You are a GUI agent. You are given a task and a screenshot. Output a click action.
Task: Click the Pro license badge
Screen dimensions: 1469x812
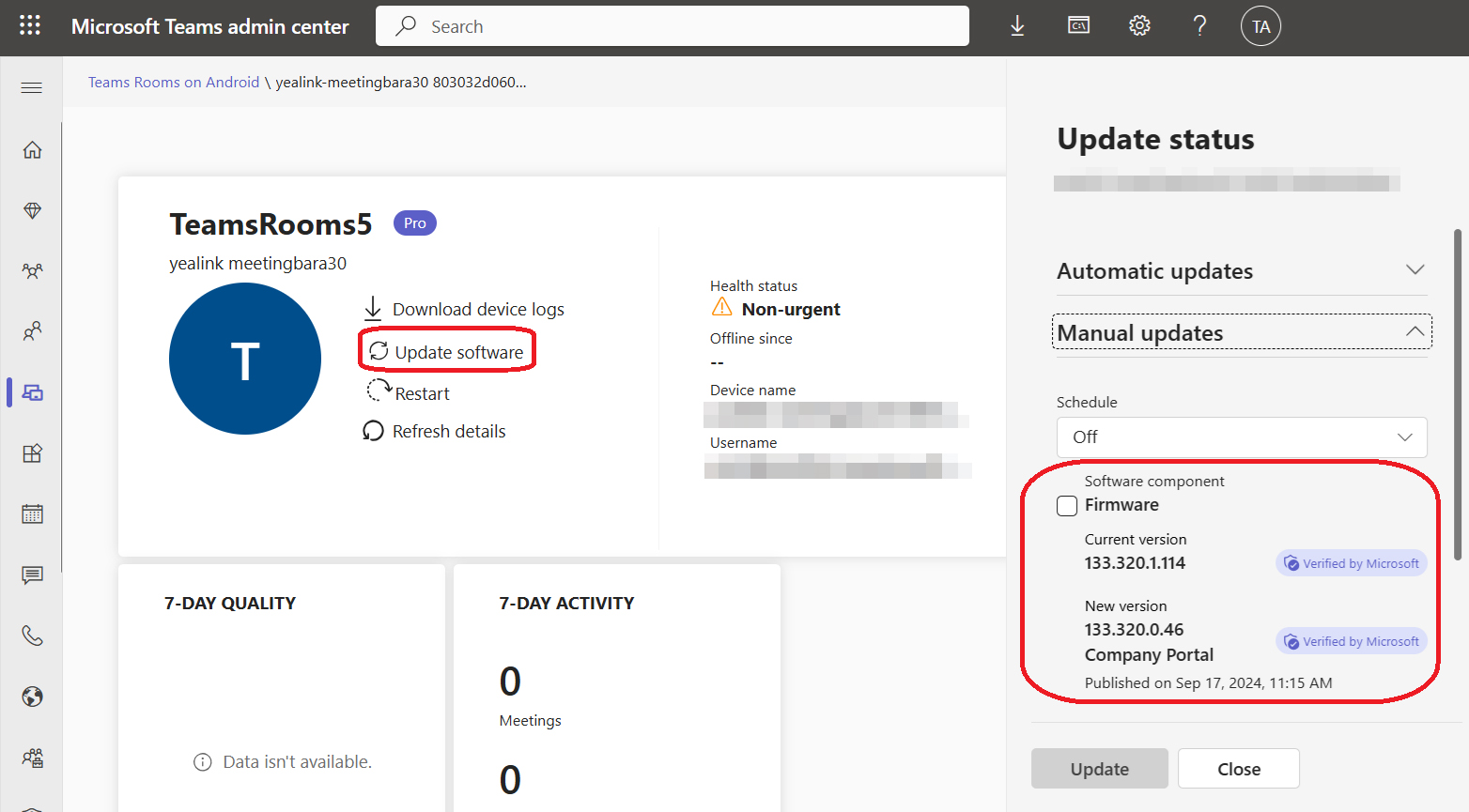coord(415,222)
